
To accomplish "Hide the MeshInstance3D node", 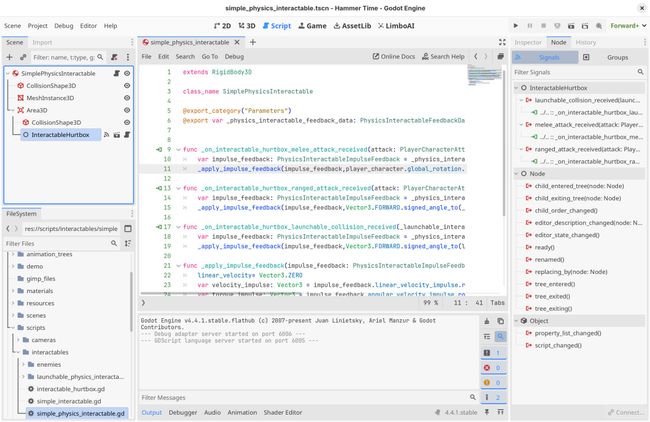I will (127, 98).
